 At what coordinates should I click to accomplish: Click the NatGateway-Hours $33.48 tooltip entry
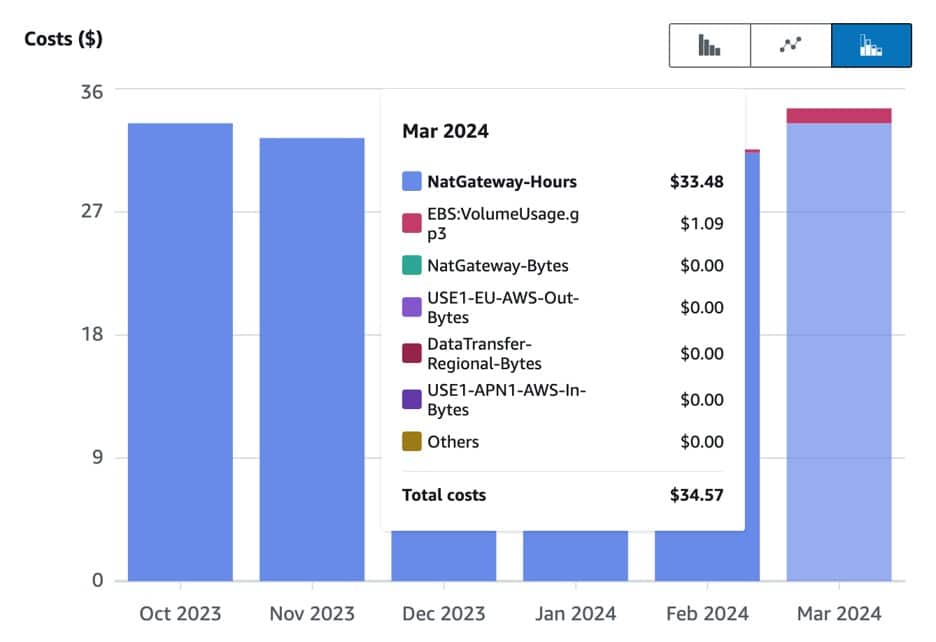(x=562, y=181)
